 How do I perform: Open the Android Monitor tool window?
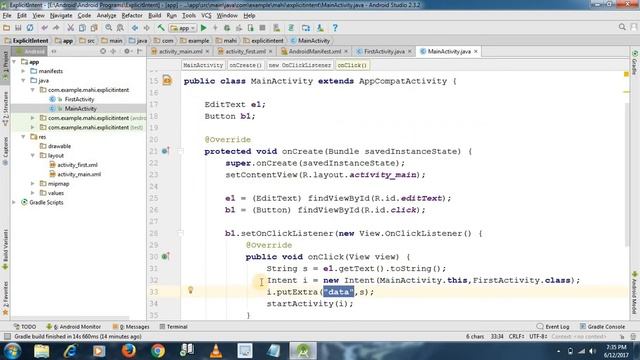coord(74,327)
